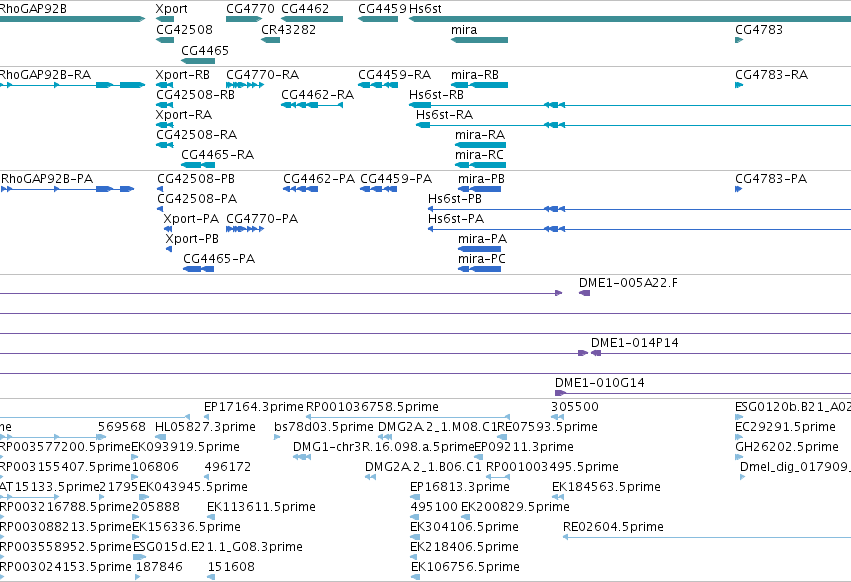
Task: Open EST EK093919.5prime label
Action: coord(186,447)
